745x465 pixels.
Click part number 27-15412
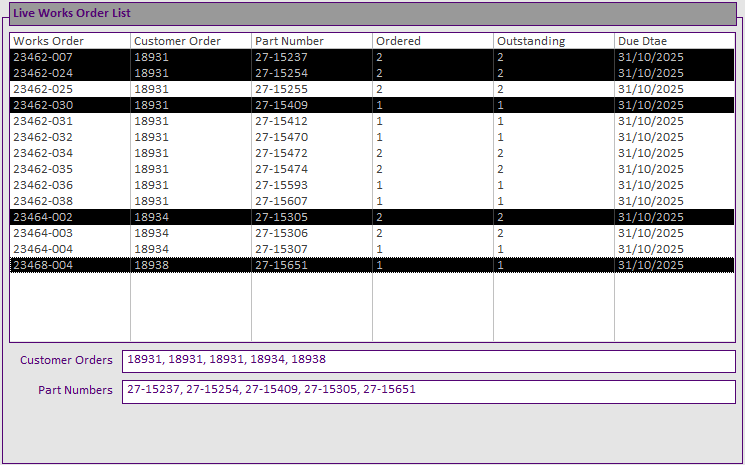281,121
